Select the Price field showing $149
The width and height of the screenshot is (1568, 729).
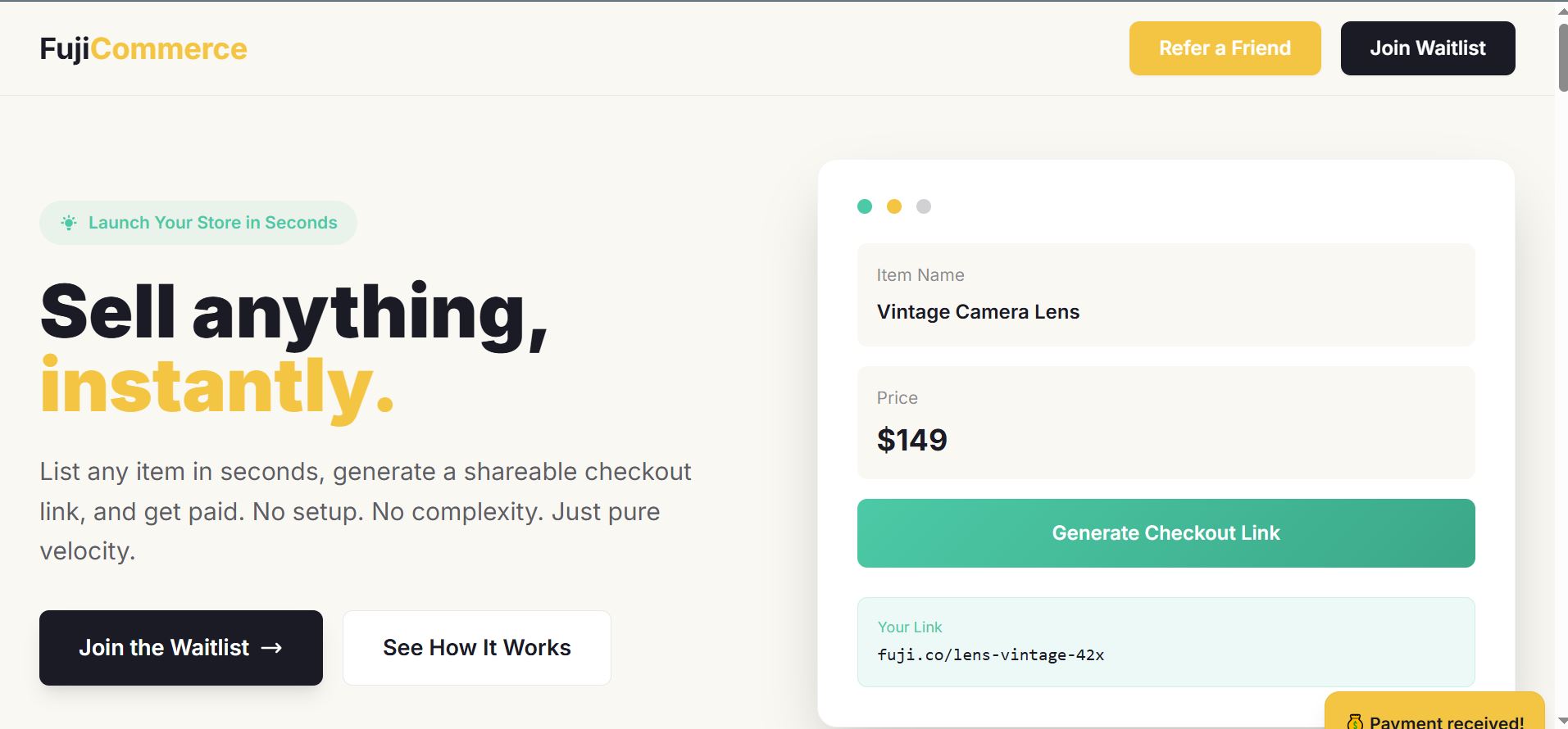pyautogui.click(x=1165, y=423)
